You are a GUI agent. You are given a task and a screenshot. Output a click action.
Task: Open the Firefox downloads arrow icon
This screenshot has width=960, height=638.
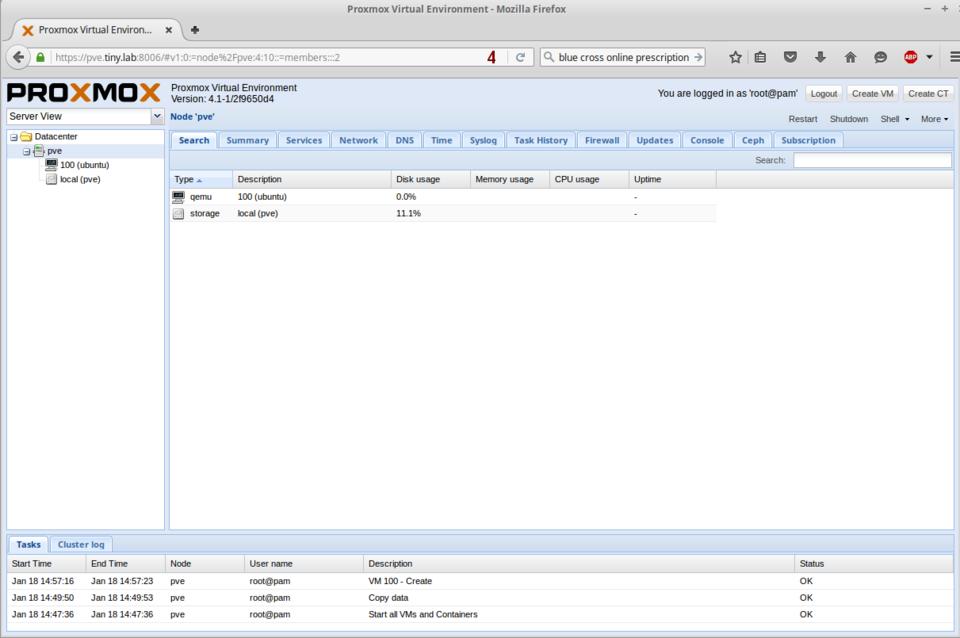(820, 57)
